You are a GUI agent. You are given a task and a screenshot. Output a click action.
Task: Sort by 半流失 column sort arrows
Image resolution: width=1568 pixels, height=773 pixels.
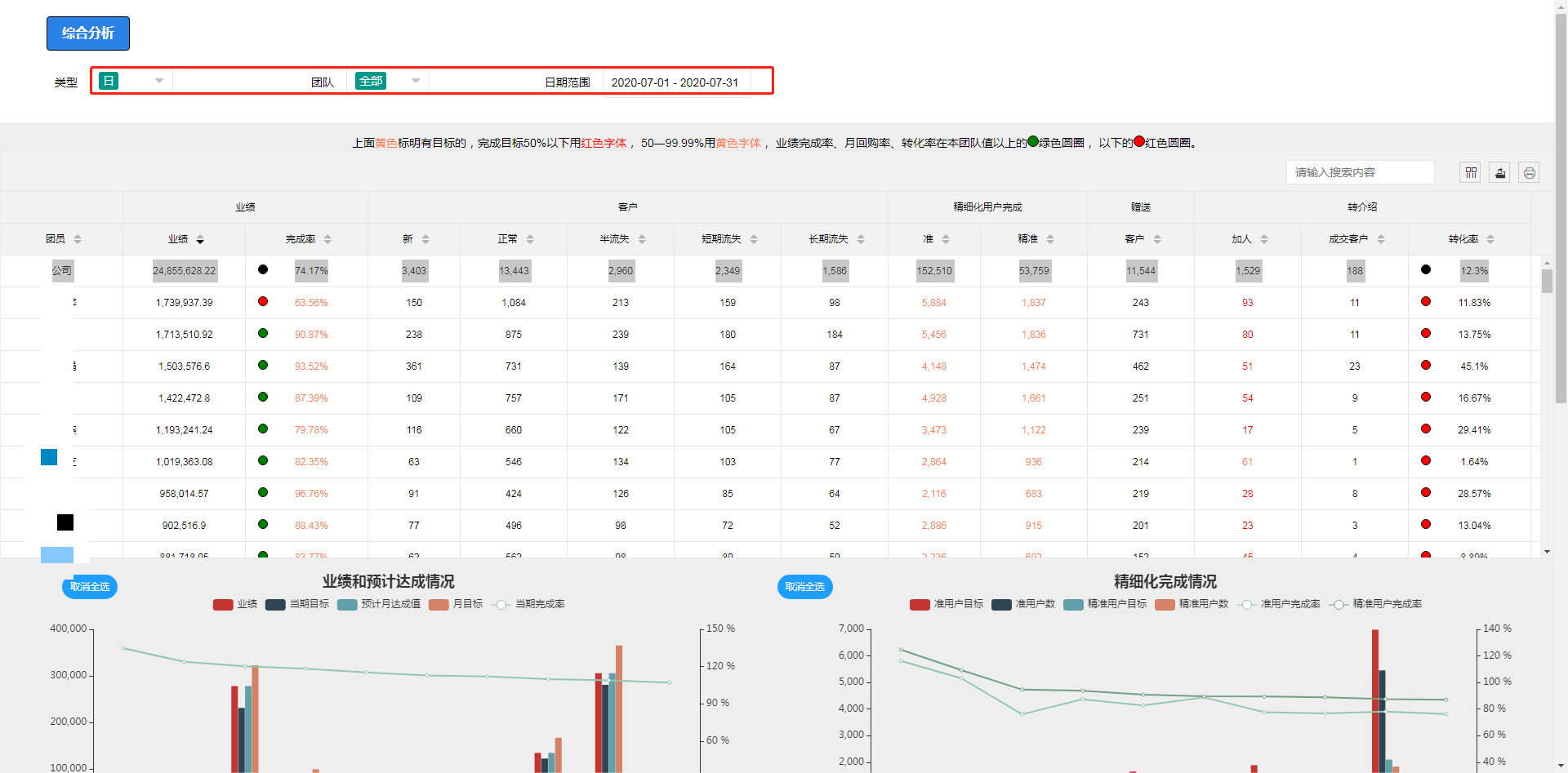(642, 239)
